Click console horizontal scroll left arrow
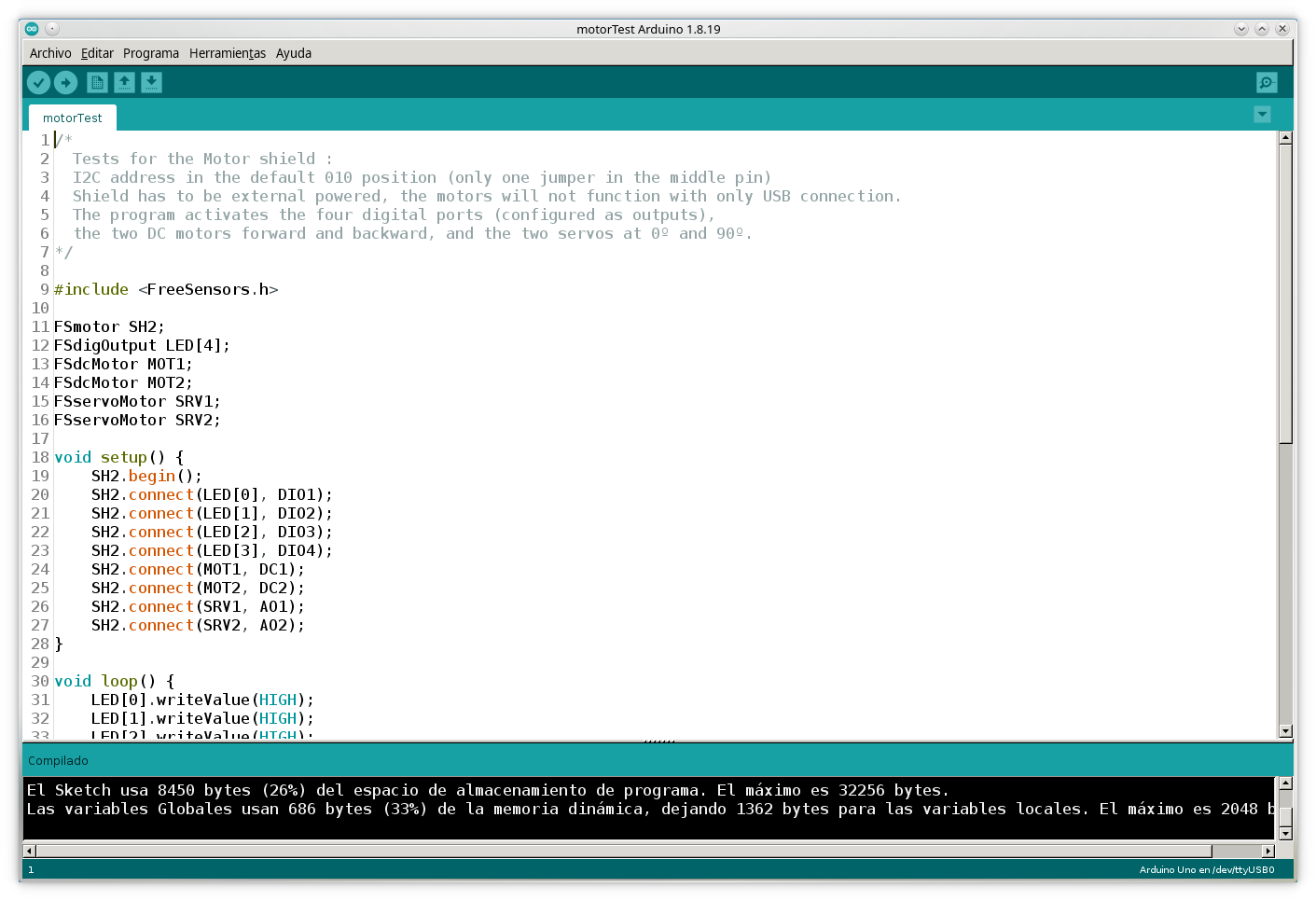The height and width of the screenshot is (901, 1316). click(x=29, y=851)
